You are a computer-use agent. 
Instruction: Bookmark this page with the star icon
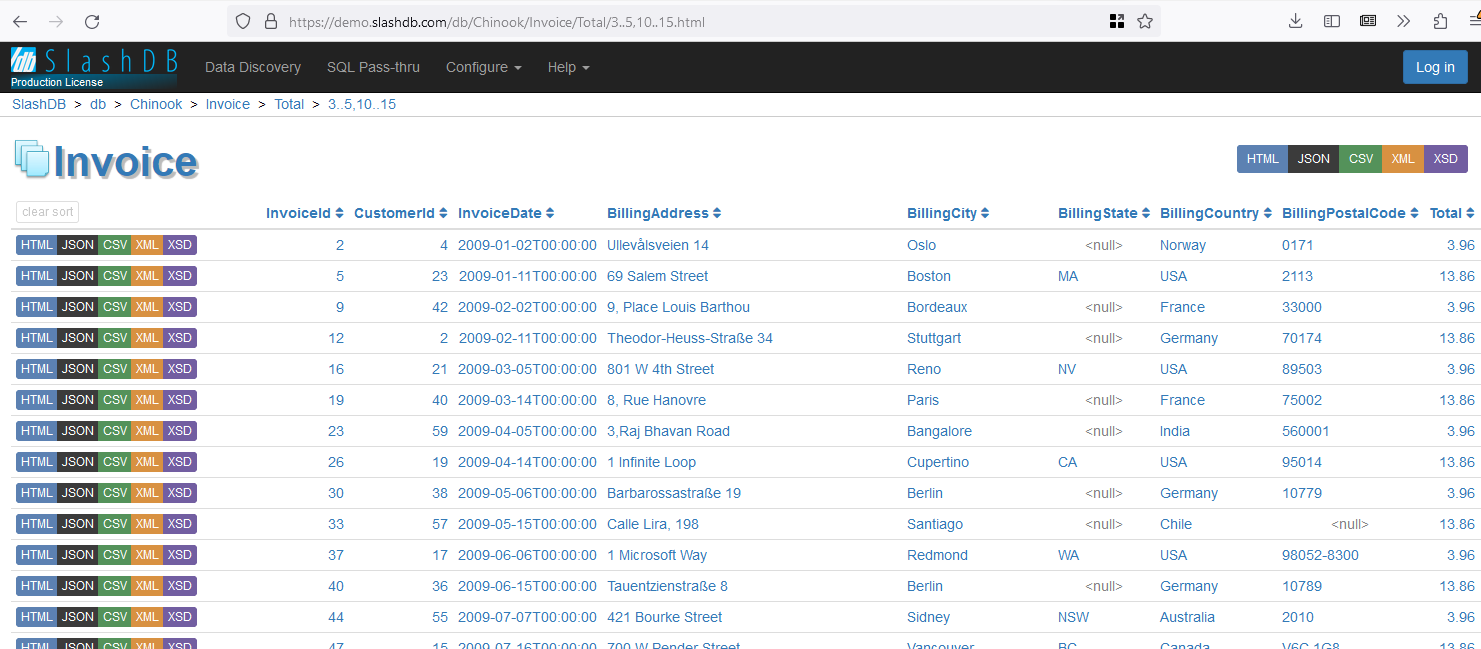click(1145, 21)
